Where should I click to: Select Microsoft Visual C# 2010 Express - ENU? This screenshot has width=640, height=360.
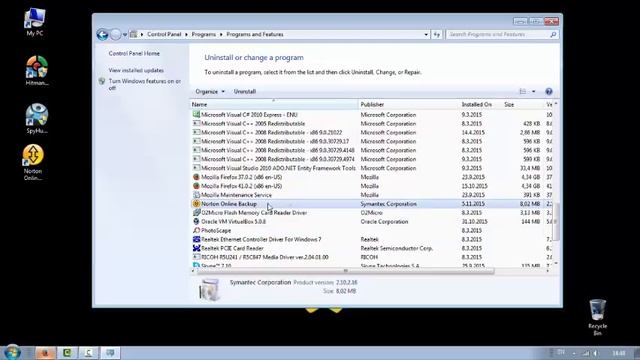tap(372, 115)
